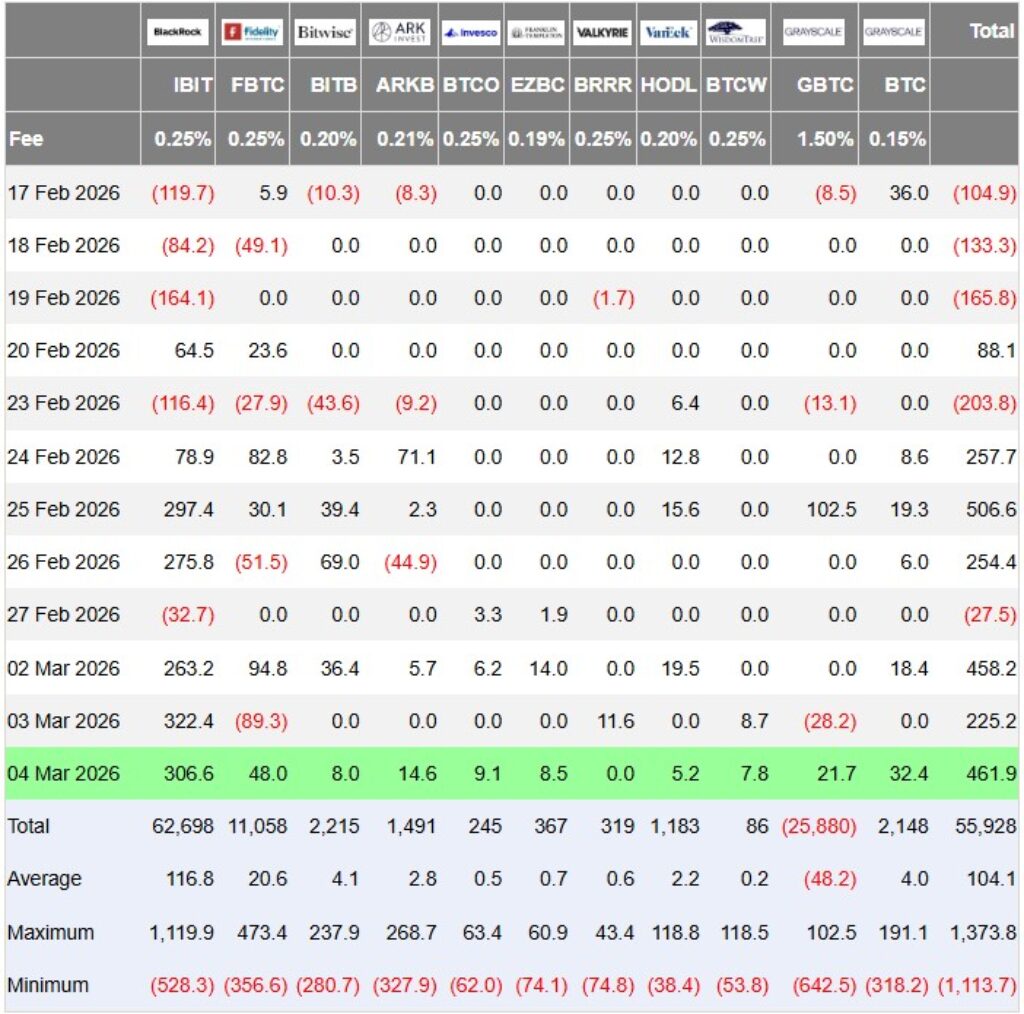
Task: Select the IBIT ticker column header
Action: click(x=192, y=85)
